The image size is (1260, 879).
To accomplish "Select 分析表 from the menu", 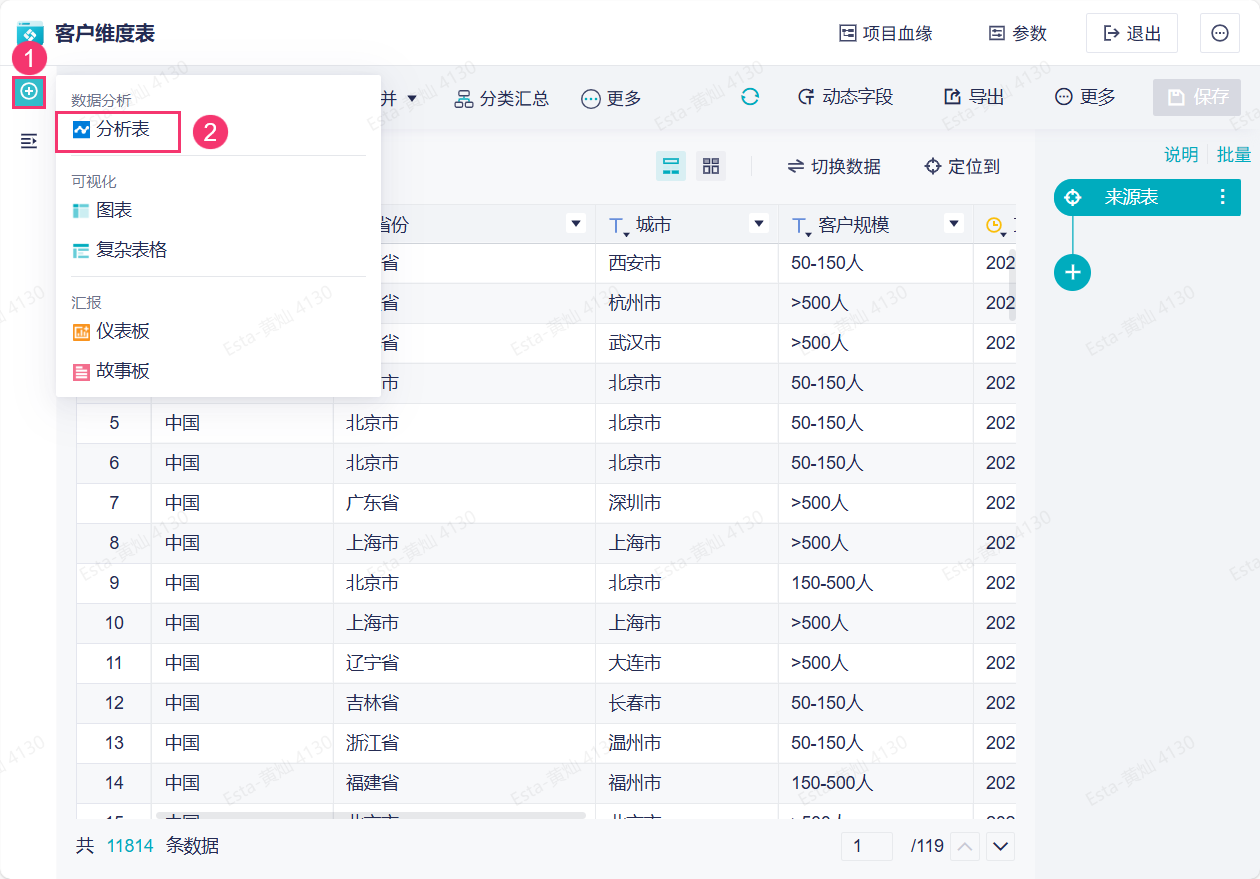I will click(x=111, y=130).
